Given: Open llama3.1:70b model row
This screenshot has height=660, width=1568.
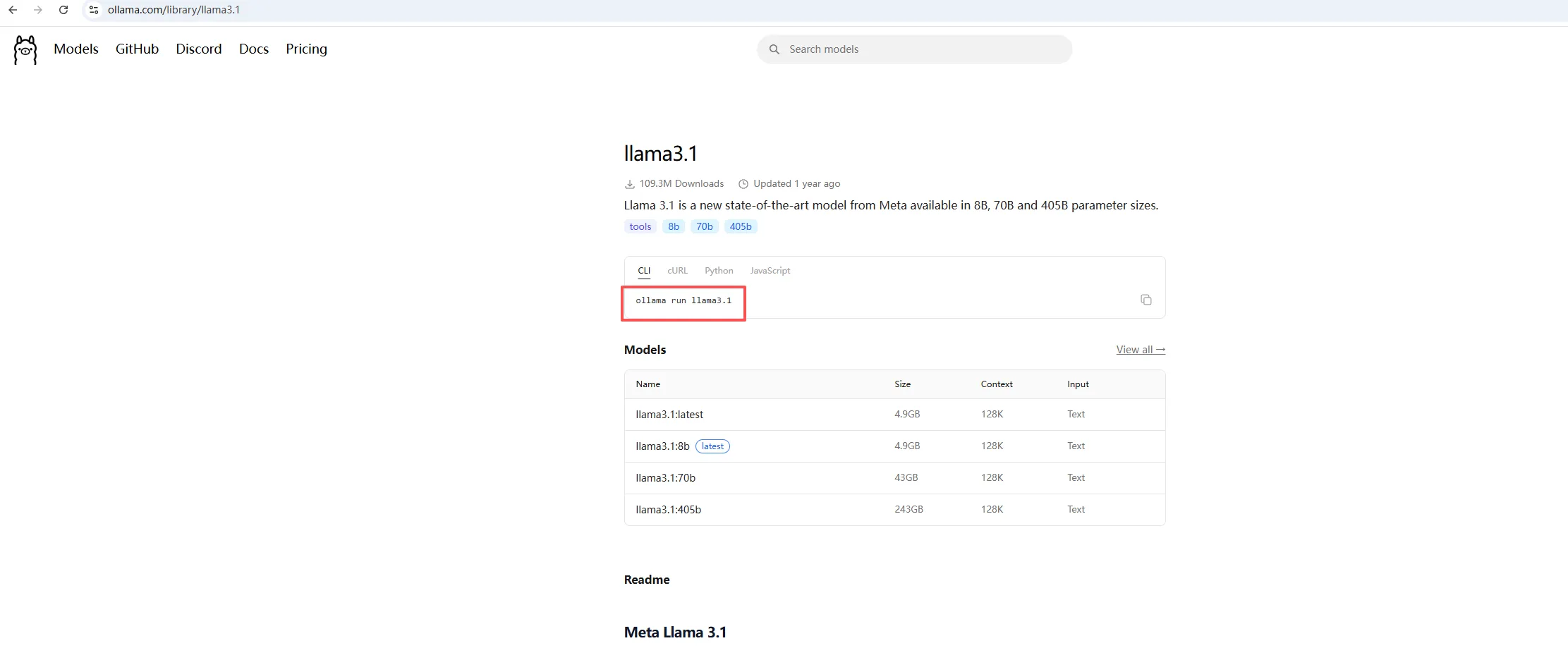Looking at the screenshot, I should 894,478.
